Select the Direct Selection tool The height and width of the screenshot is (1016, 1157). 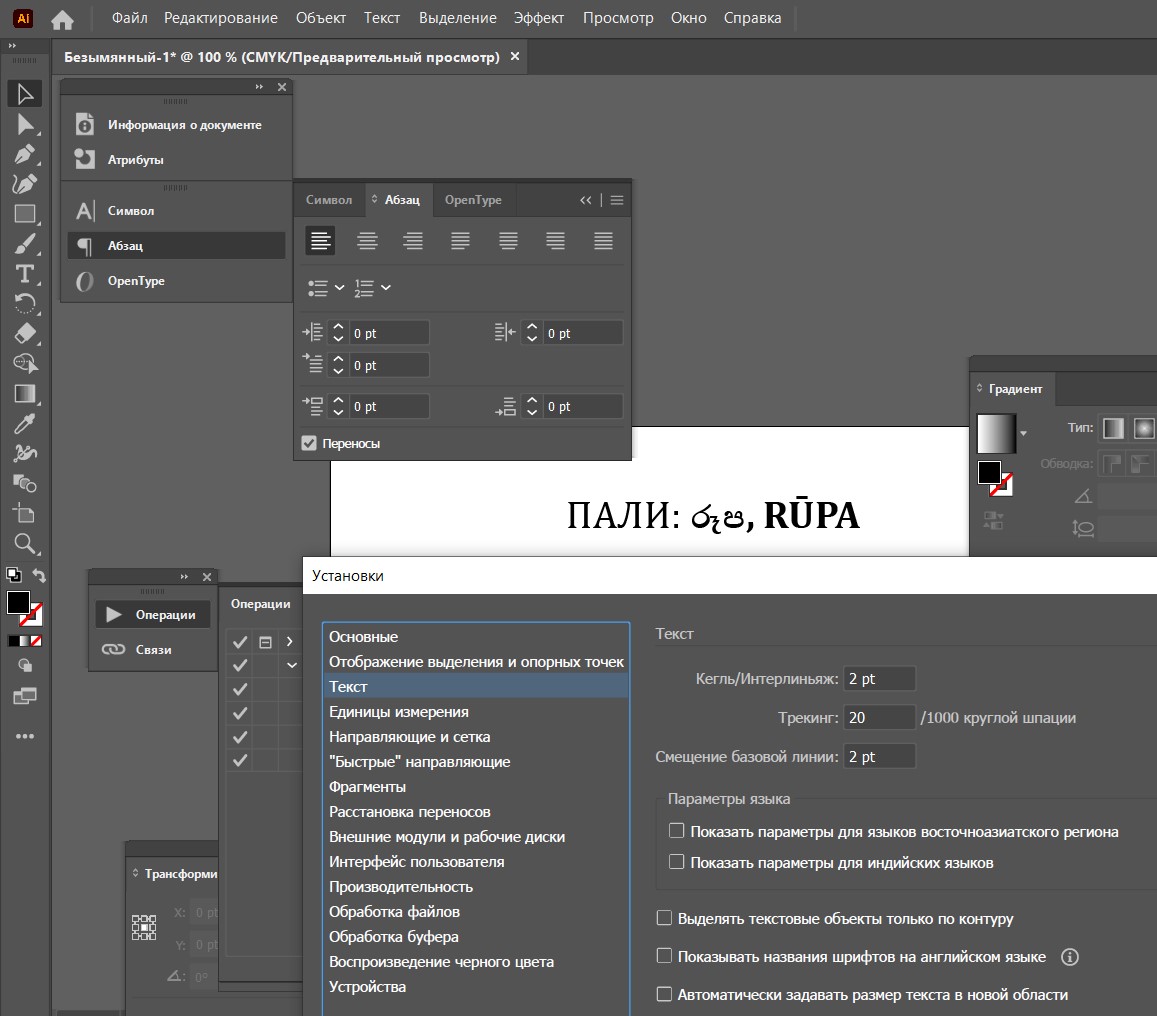pyautogui.click(x=24, y=124)
